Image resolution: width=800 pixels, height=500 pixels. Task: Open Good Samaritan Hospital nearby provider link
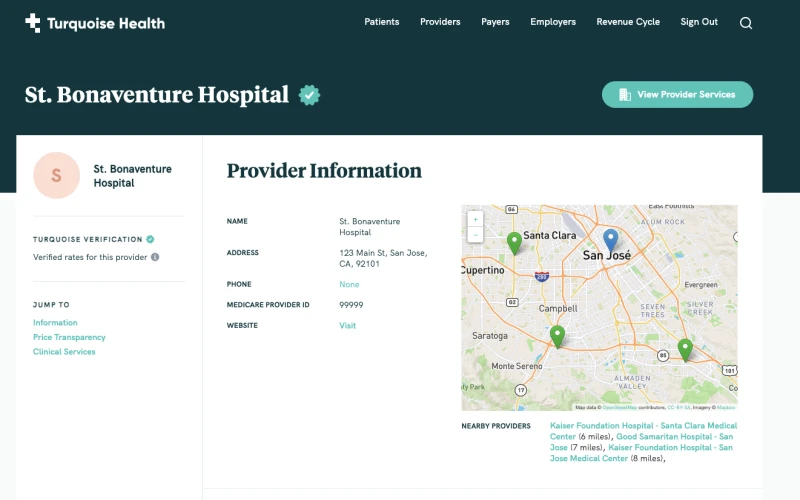click(x=674, y=437)
